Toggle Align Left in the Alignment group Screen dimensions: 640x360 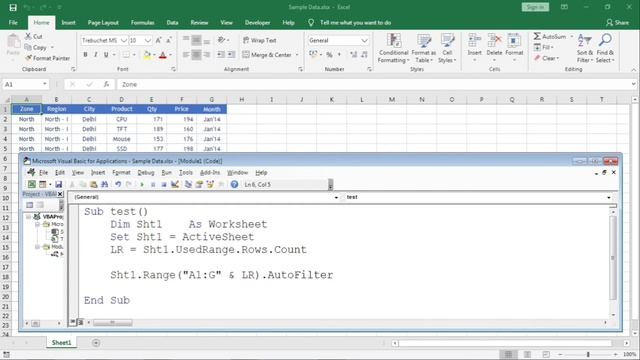point(186,55)
